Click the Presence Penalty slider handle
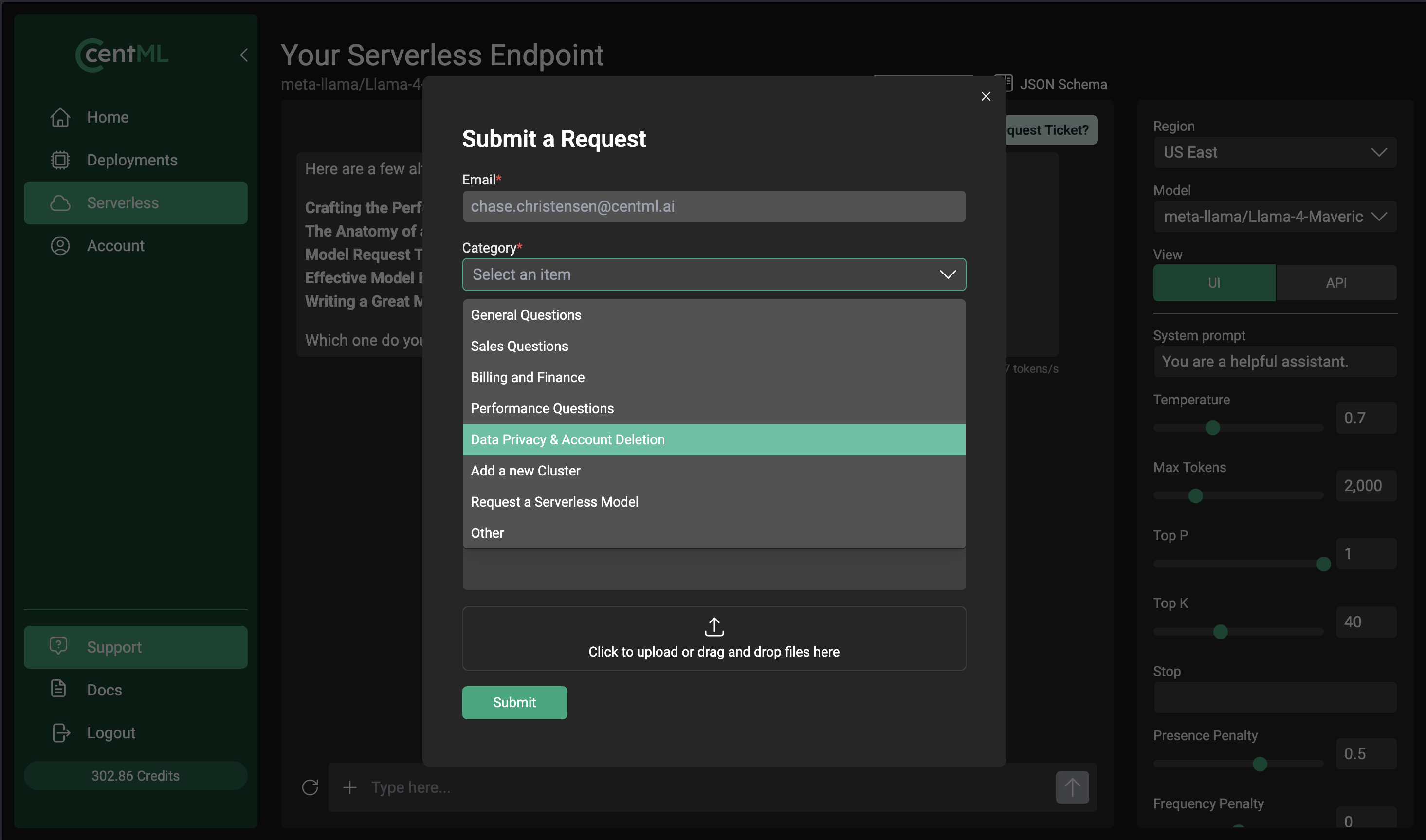The width and height of the screenshot is (1426, 840). pos(1260,764)
